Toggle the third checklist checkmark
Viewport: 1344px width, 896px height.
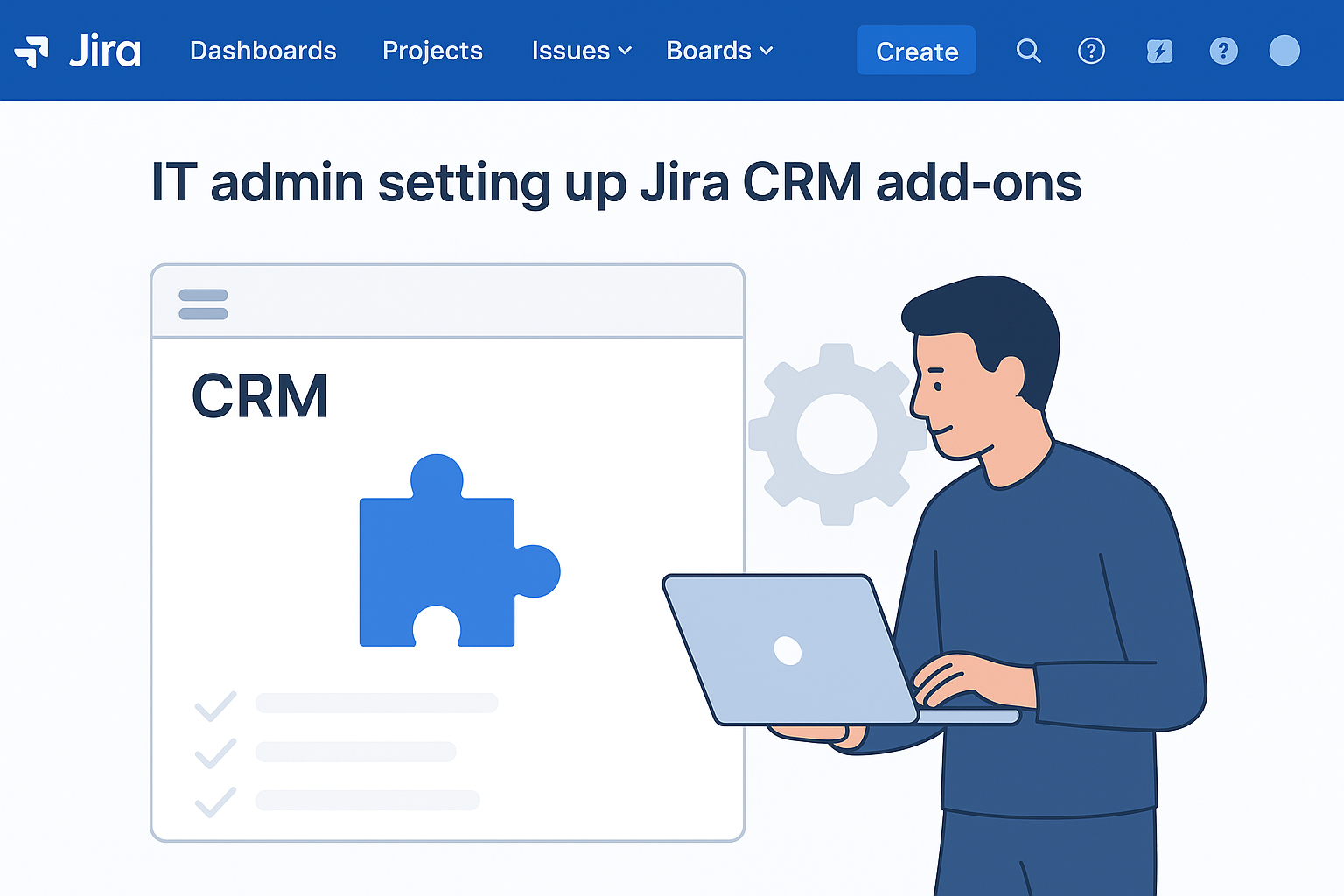coord(215,801)
